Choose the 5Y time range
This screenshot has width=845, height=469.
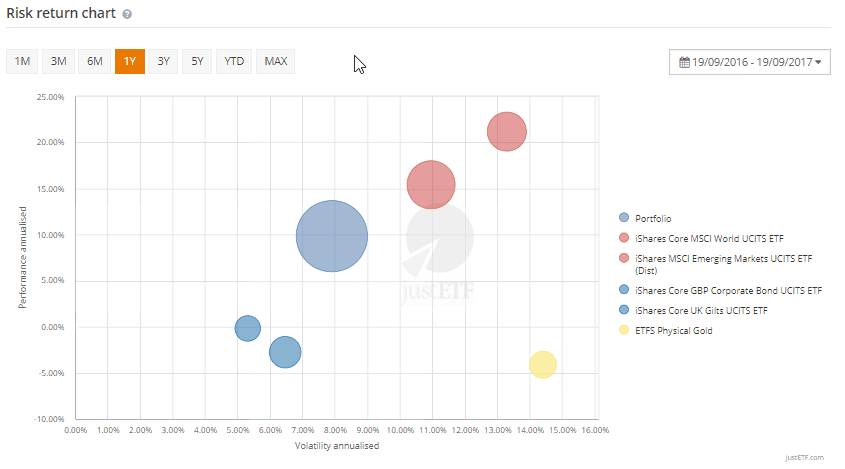tap(198, 61)
